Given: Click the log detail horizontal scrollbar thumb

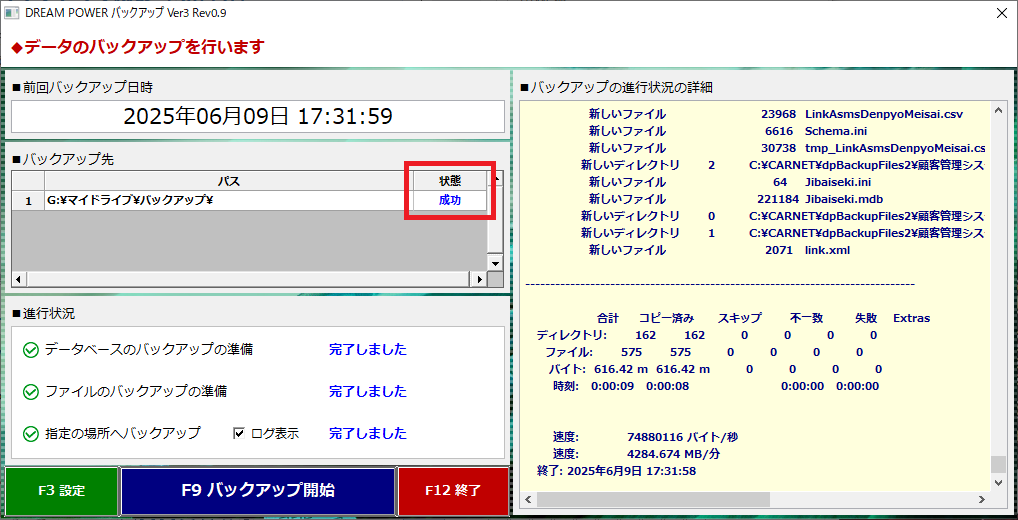Looking at the screenshot, I should [x=653, y=499].
